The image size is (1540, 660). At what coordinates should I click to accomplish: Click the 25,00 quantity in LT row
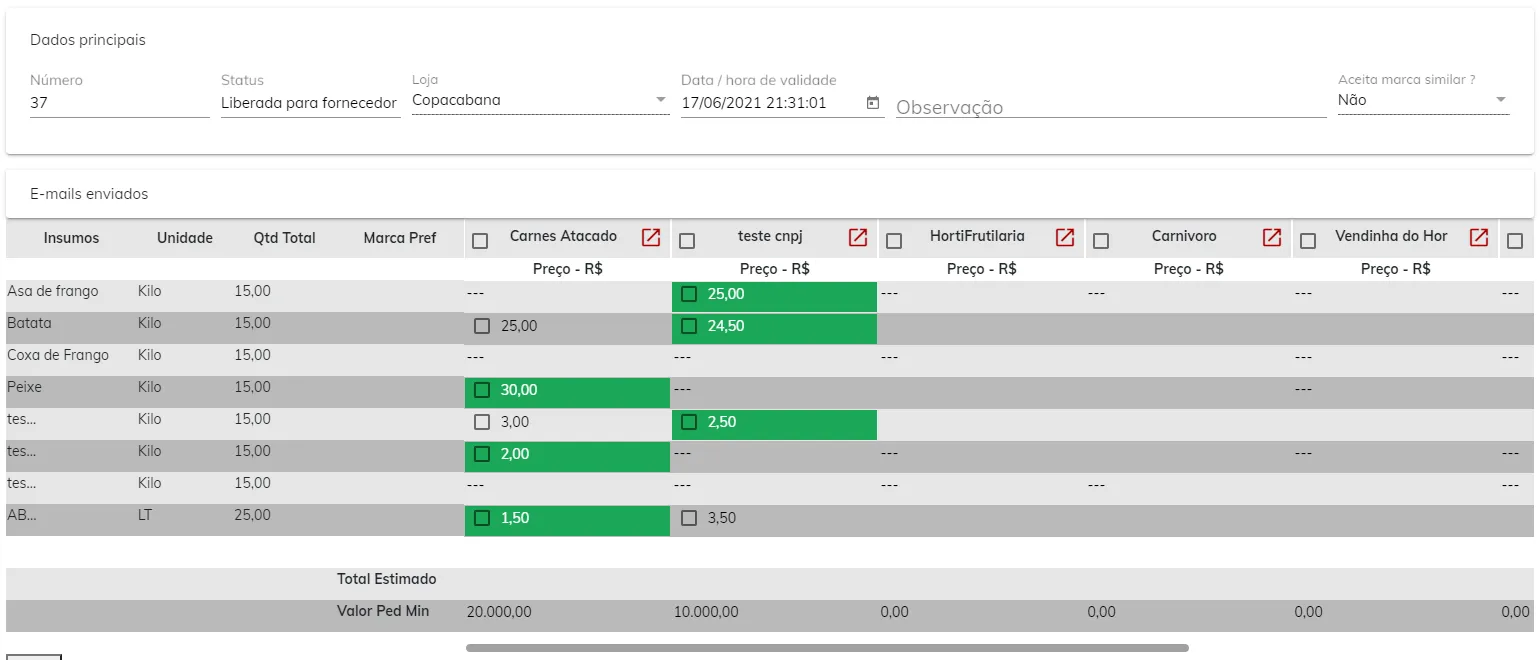tap(252, 515)
